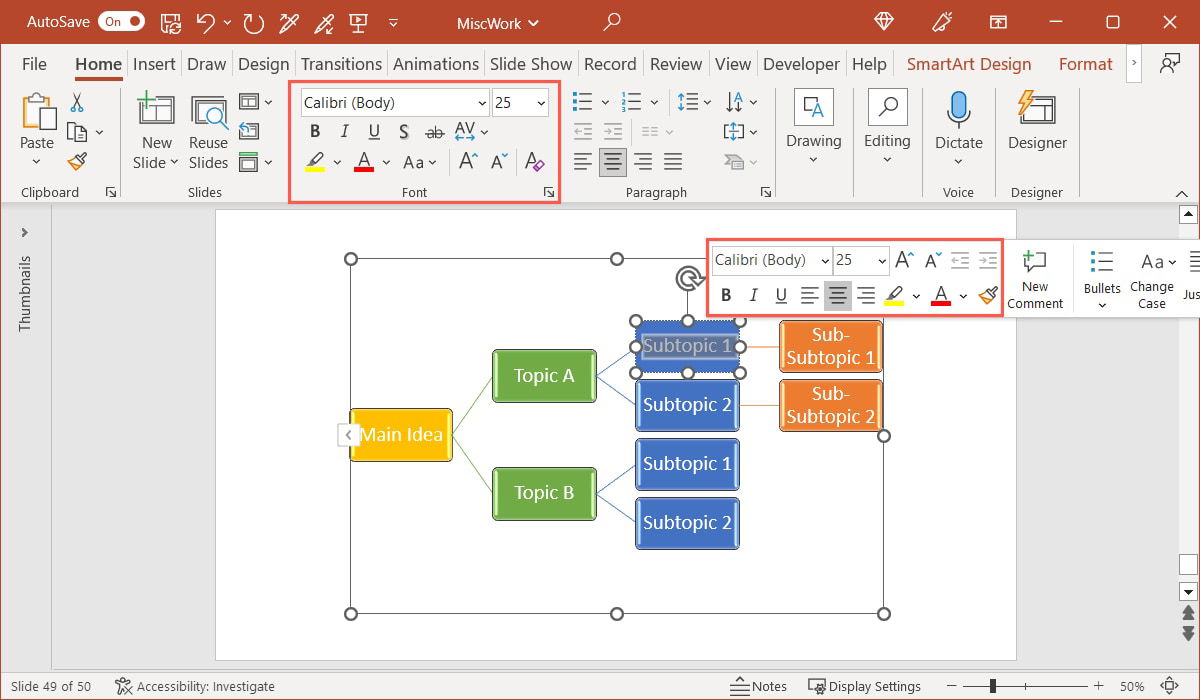Screen dimensions: 1200x700
Task: Select the Format Painter on the mini toolbar
Action: [x=987, y=294]
